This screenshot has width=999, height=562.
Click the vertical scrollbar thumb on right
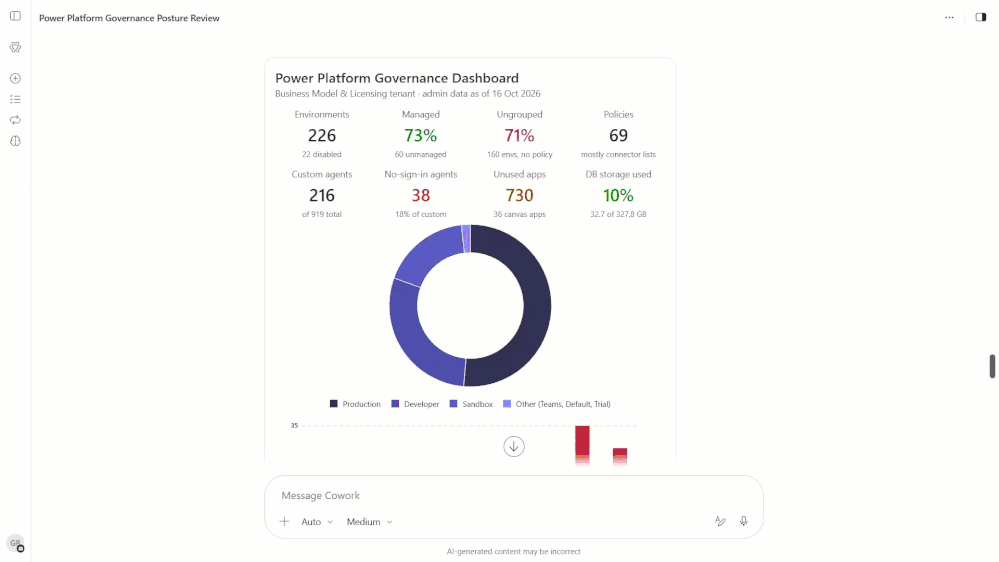[992, 366]
